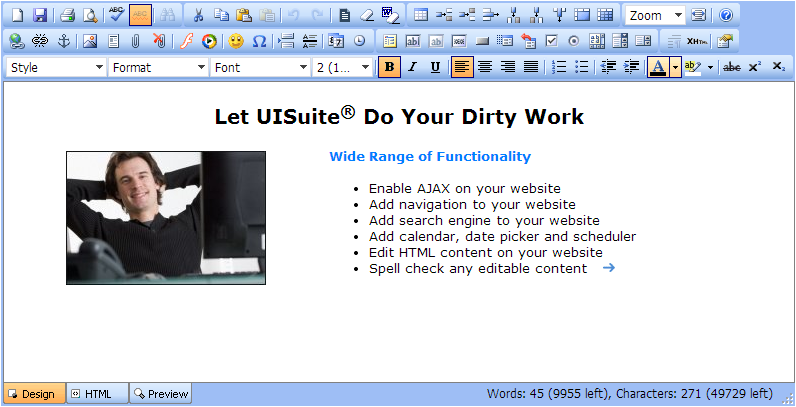Apply Superscript formatting
The width and height of the screenshot is (796, 407).
tap(755, 67)
